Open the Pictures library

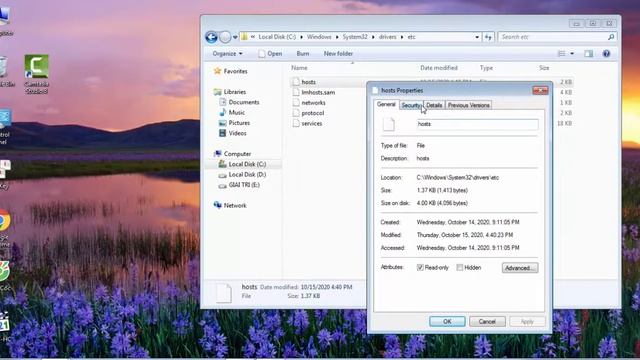[239, 123]
